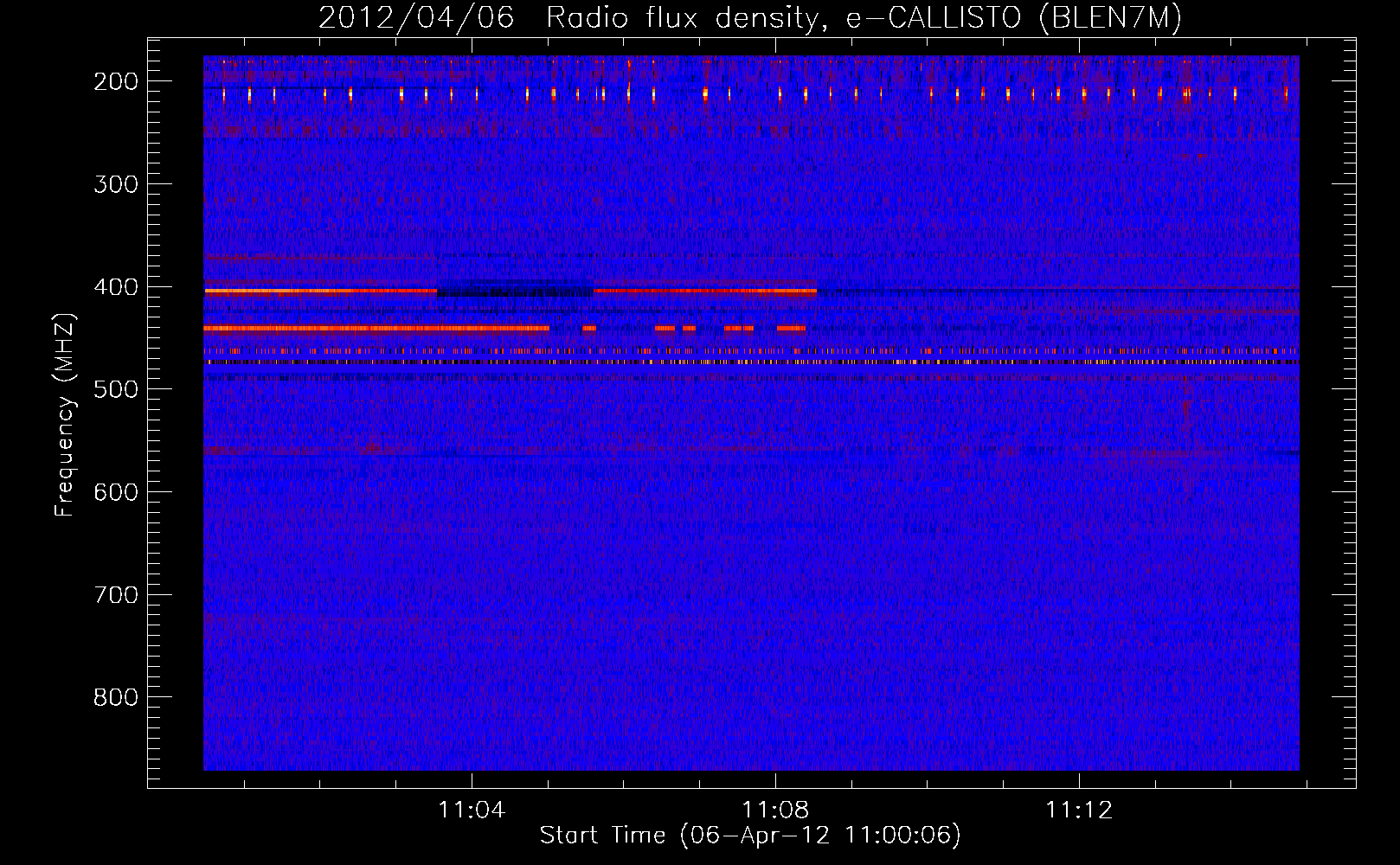
Task: Click the 'Start Time (06-Apr-12 11:00:06)' label
Action: 750,836
